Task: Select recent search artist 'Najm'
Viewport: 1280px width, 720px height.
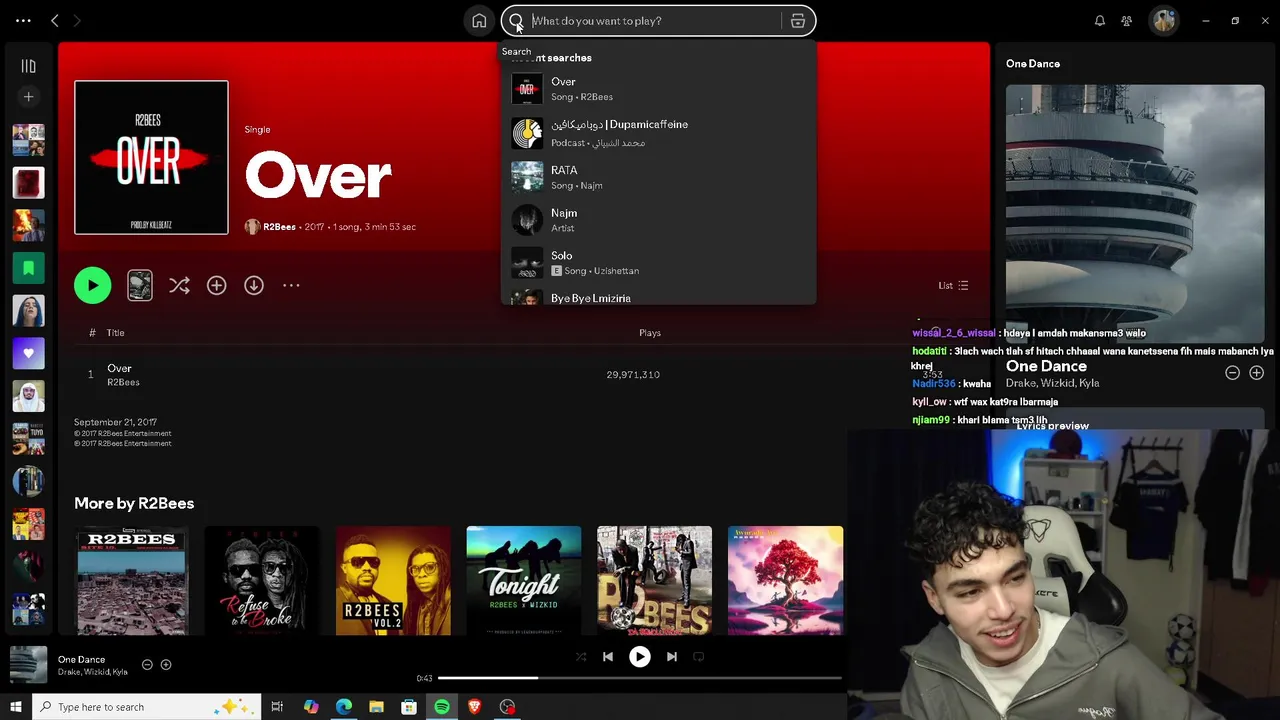Action: [658, 220]
